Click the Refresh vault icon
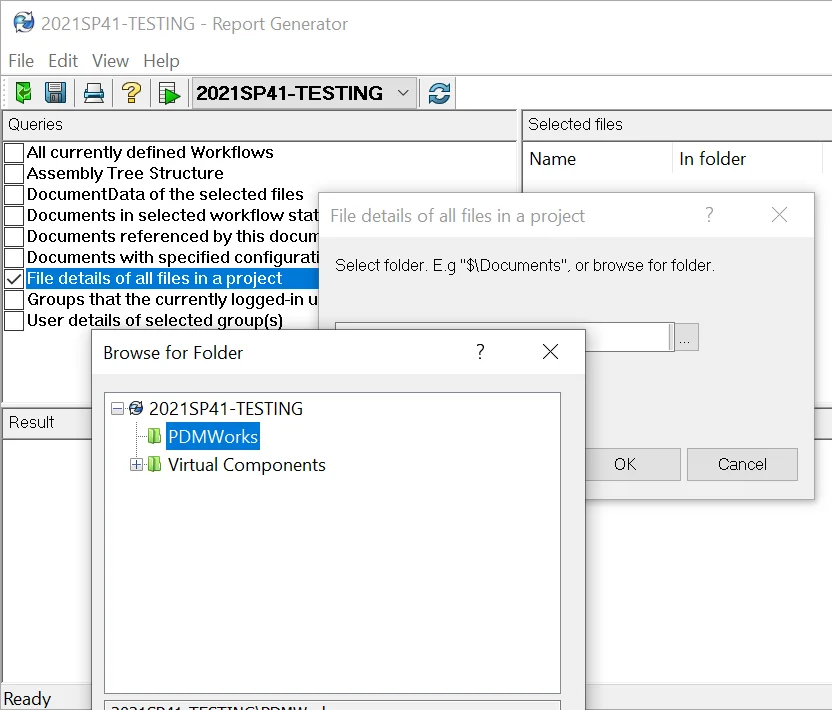The height and width of the screenshot is (710, 832). click(438, 93)
